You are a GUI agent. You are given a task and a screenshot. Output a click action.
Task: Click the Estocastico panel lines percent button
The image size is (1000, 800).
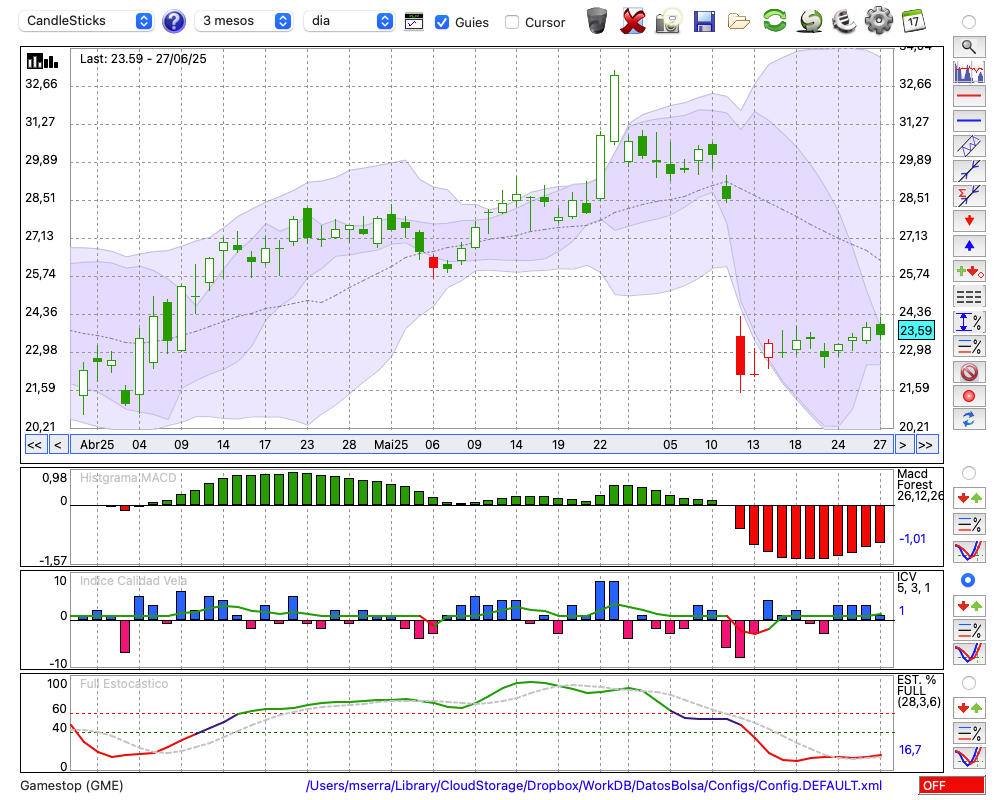pyautogui.click(x=969, y=733)
